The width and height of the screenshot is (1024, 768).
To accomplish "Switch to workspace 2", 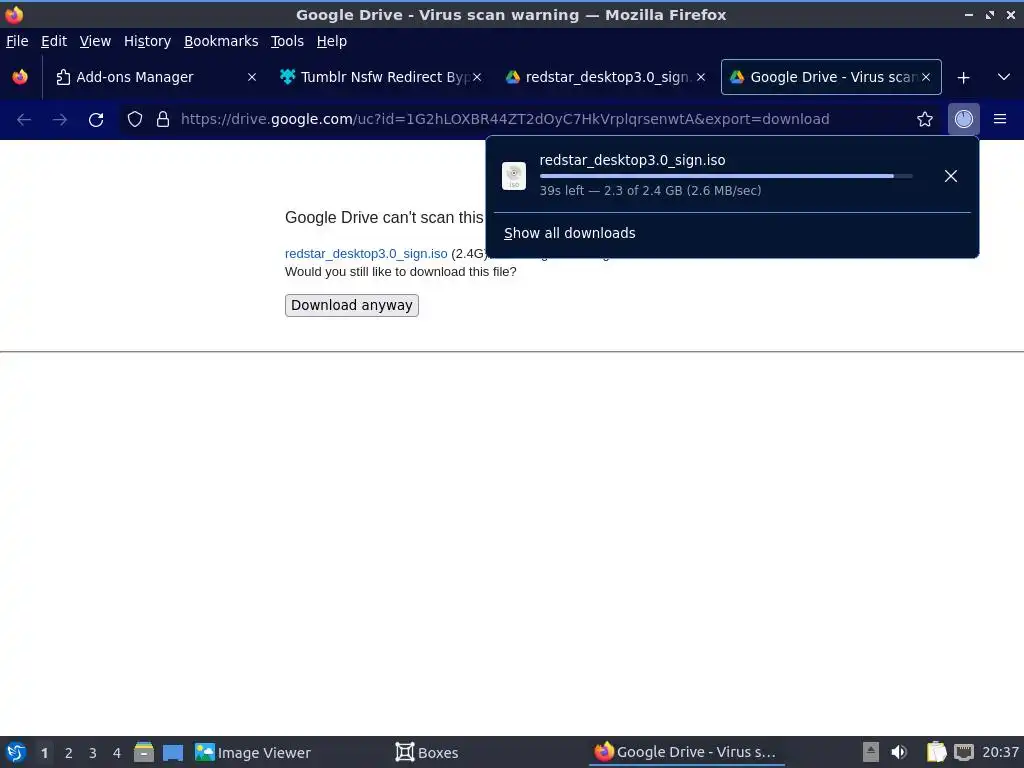I will pos(69,753).
